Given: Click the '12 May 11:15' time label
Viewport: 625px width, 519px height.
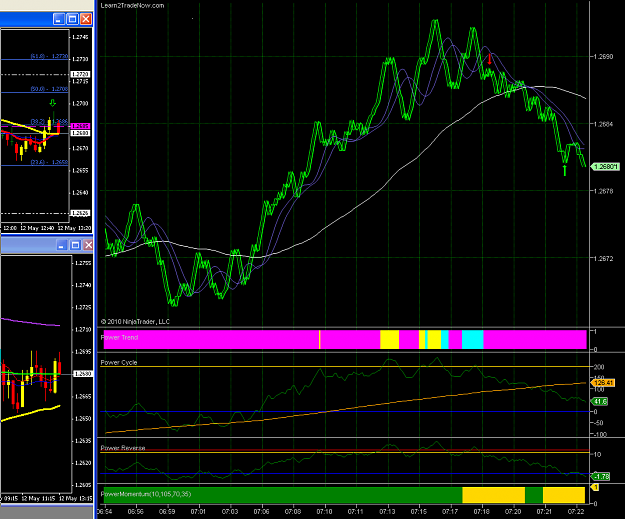Looking at the screenshot, I should coord(38,499).
